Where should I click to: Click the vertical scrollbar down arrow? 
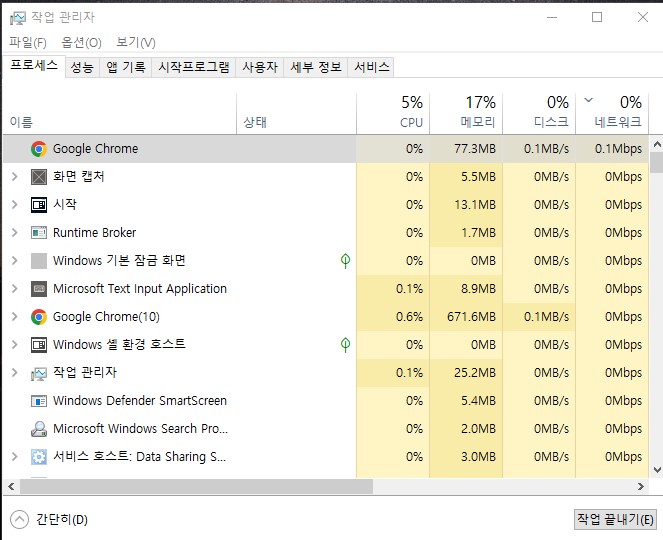(x=657, y=469)
